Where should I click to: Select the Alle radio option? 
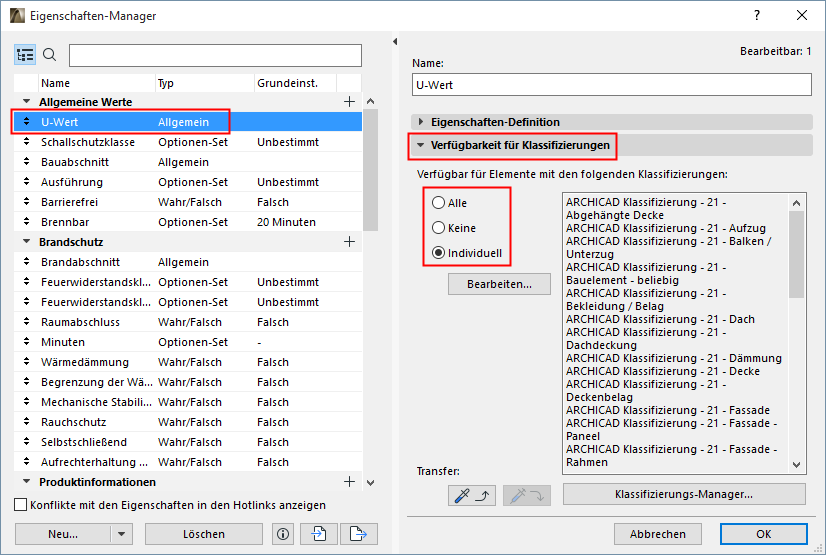click(438, 203)
